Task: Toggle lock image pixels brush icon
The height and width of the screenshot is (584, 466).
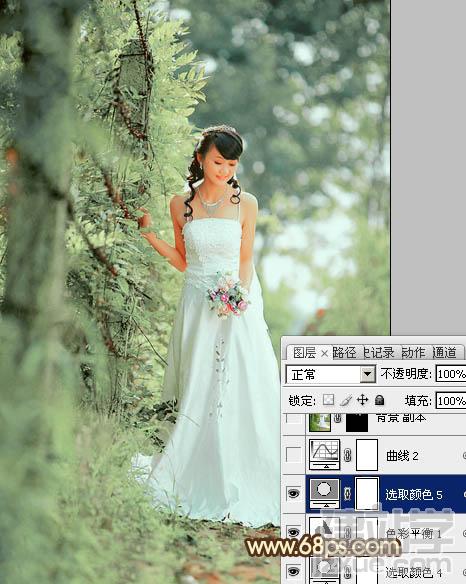Action: 346,400
